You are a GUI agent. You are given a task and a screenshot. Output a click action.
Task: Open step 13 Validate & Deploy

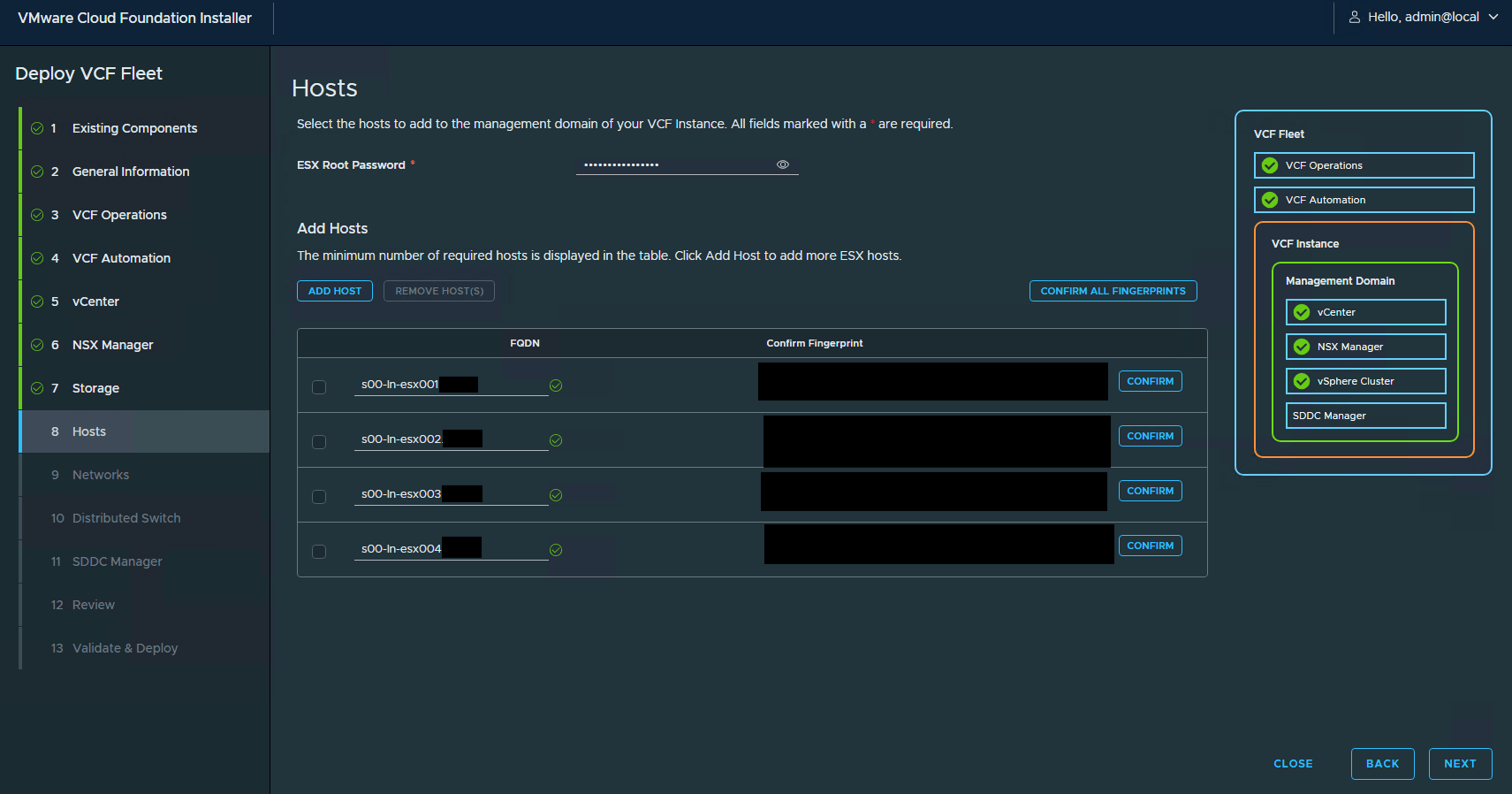(x=144, y=648)
